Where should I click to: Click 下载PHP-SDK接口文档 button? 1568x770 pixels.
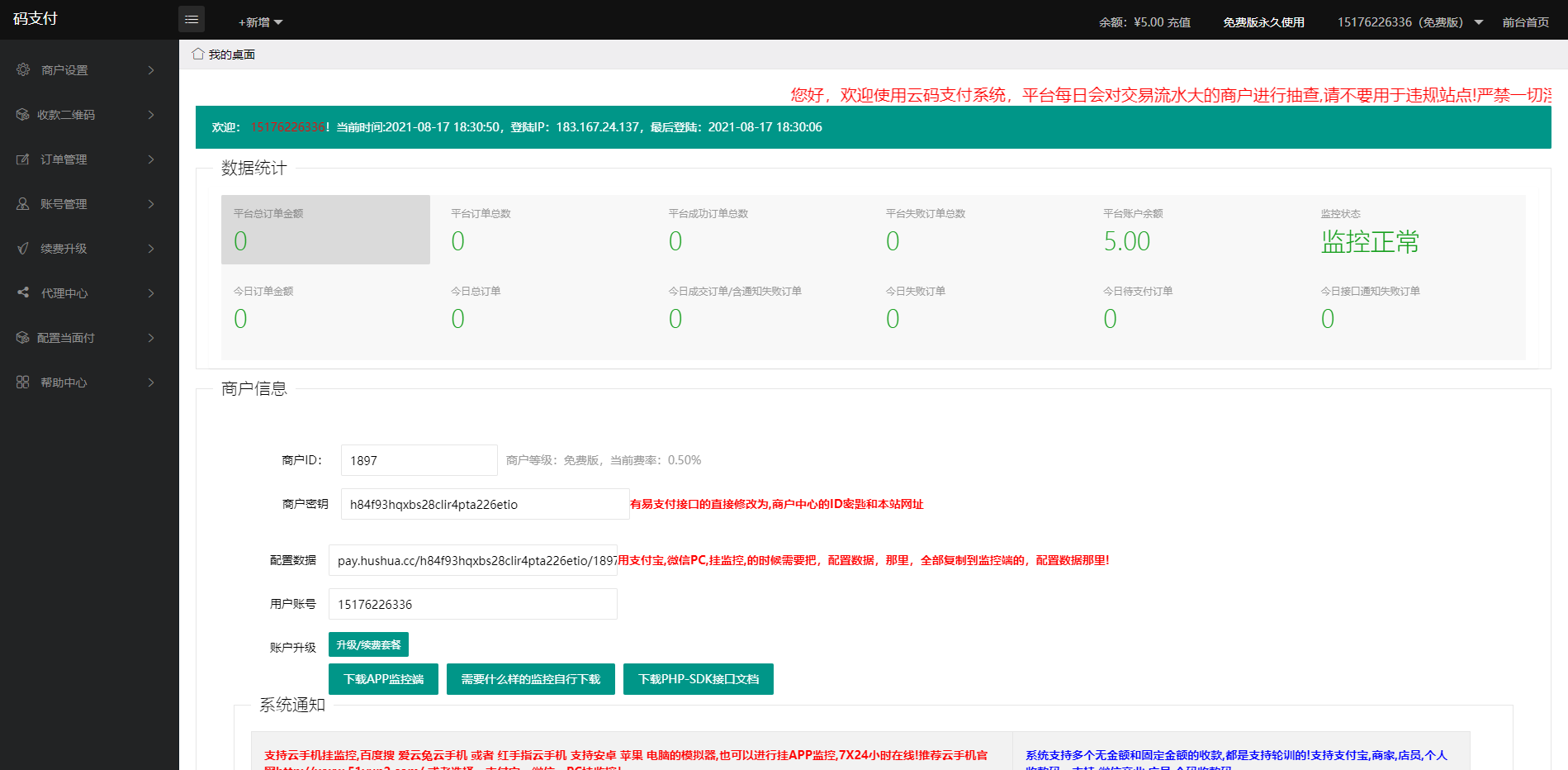click(698, 679)
